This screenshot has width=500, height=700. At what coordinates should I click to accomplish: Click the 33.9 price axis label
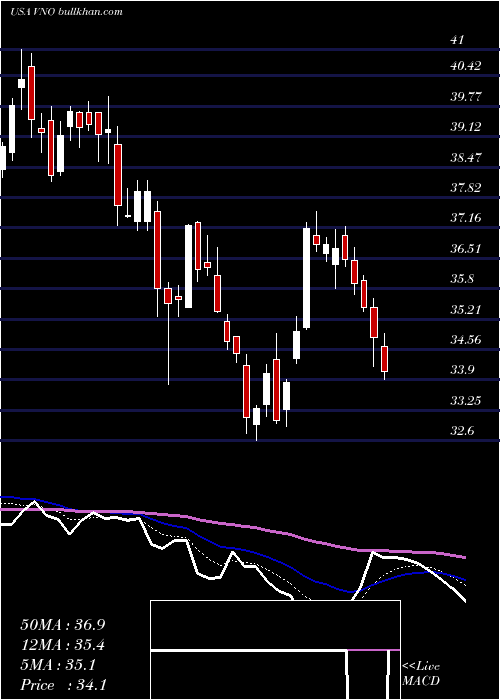(x=462, y=370)
